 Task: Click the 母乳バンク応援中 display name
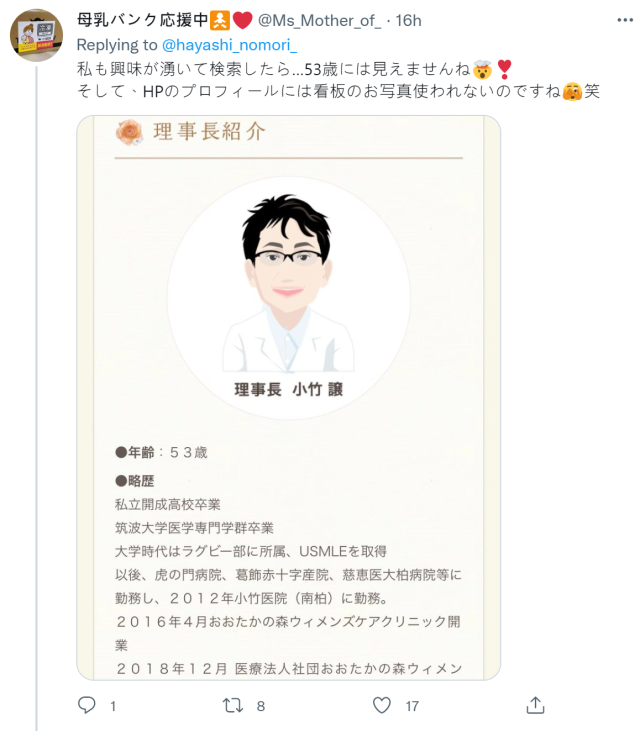pyautogui.click(x=142, y=20)
